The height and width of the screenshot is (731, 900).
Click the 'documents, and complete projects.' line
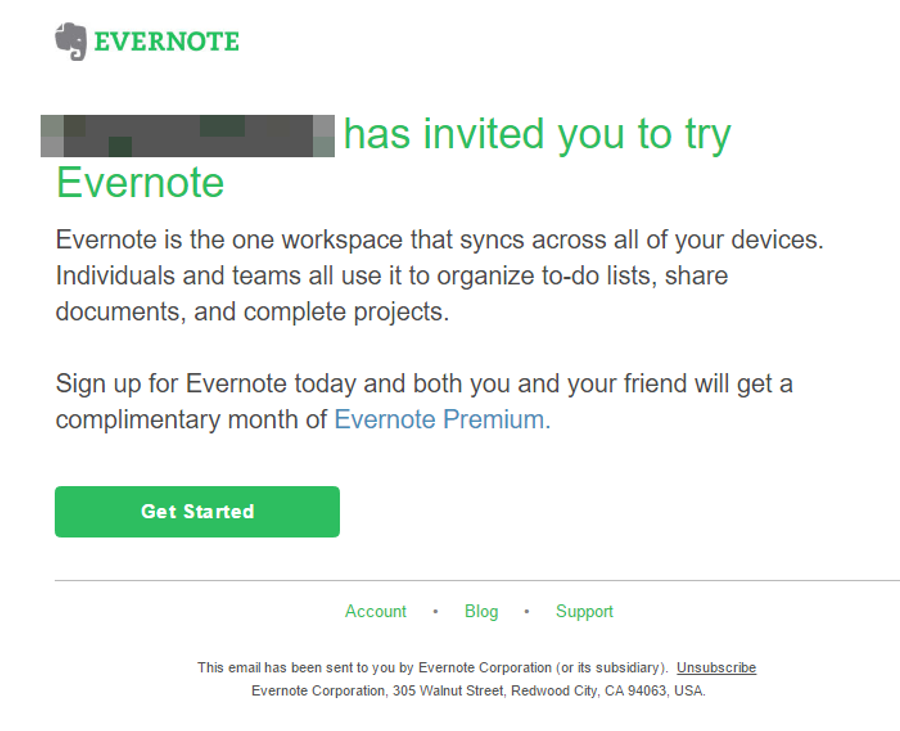252,312
